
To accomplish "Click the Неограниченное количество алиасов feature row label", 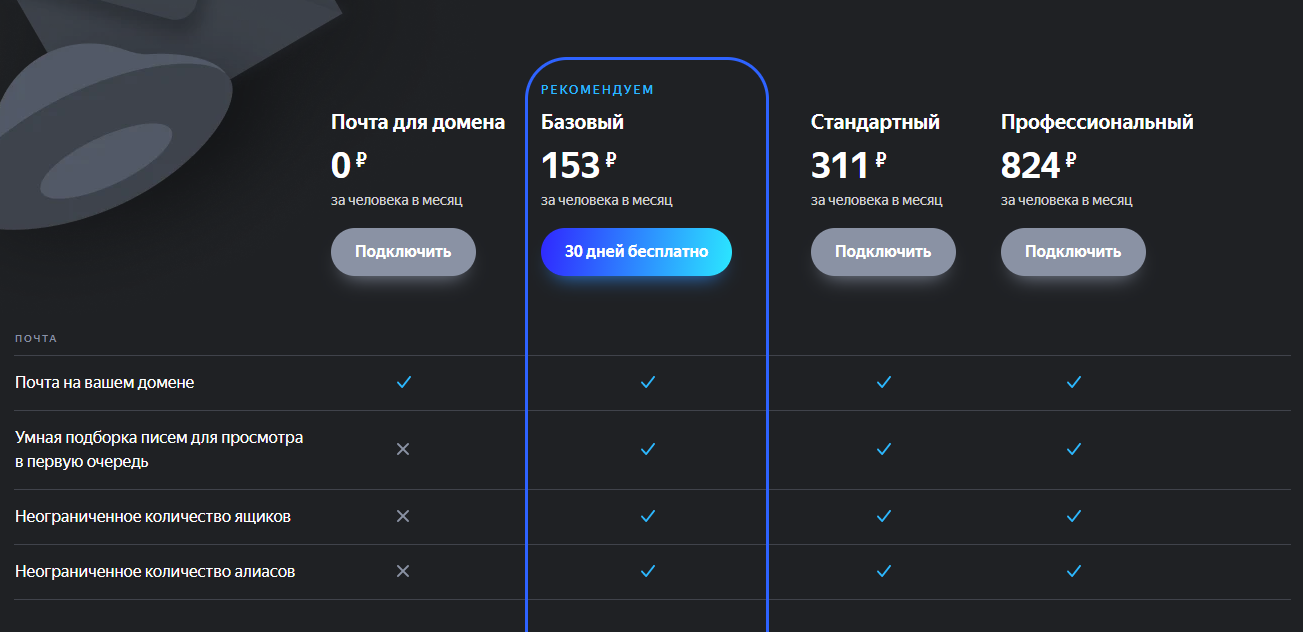I will click(155, 572).
